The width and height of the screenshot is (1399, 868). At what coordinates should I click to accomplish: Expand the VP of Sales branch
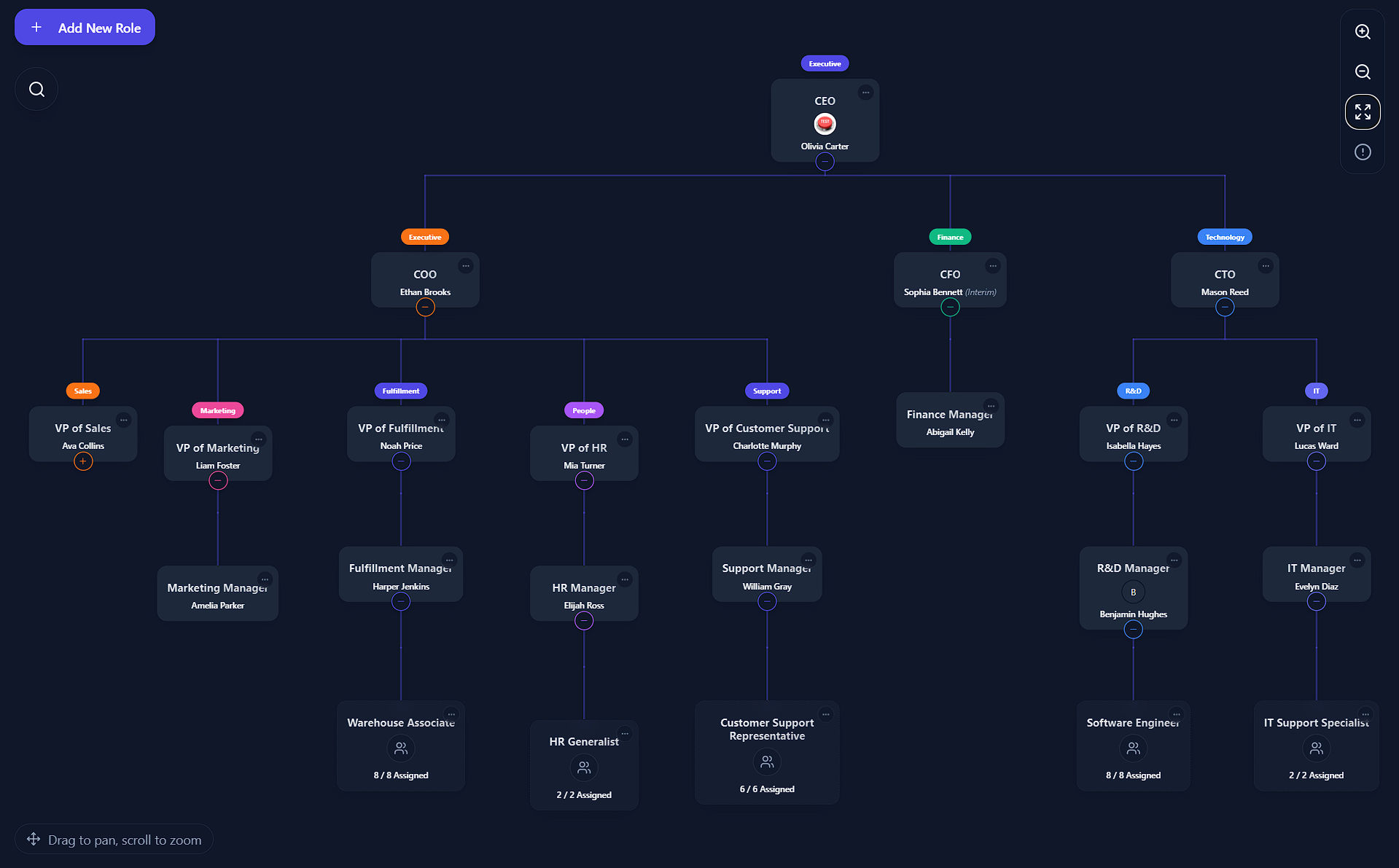82,461
